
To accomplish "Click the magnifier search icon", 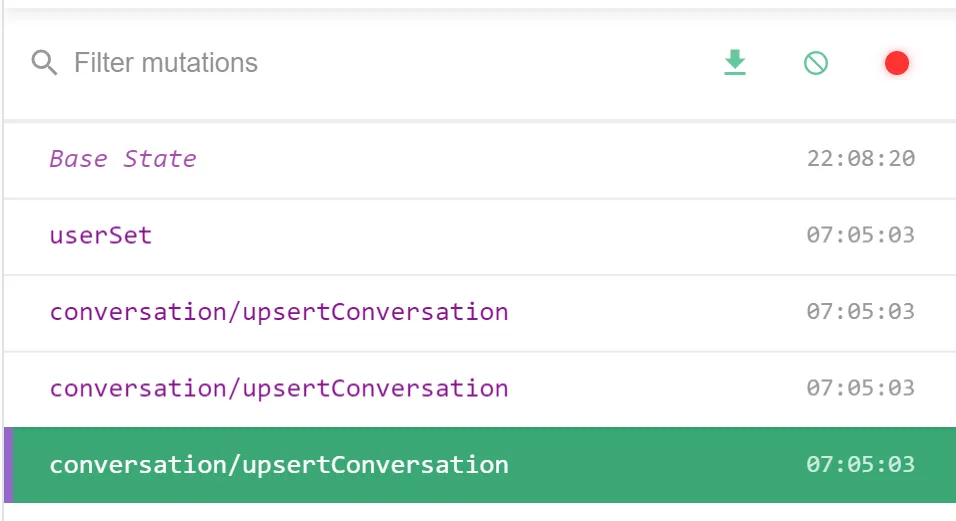I will 44,64.
